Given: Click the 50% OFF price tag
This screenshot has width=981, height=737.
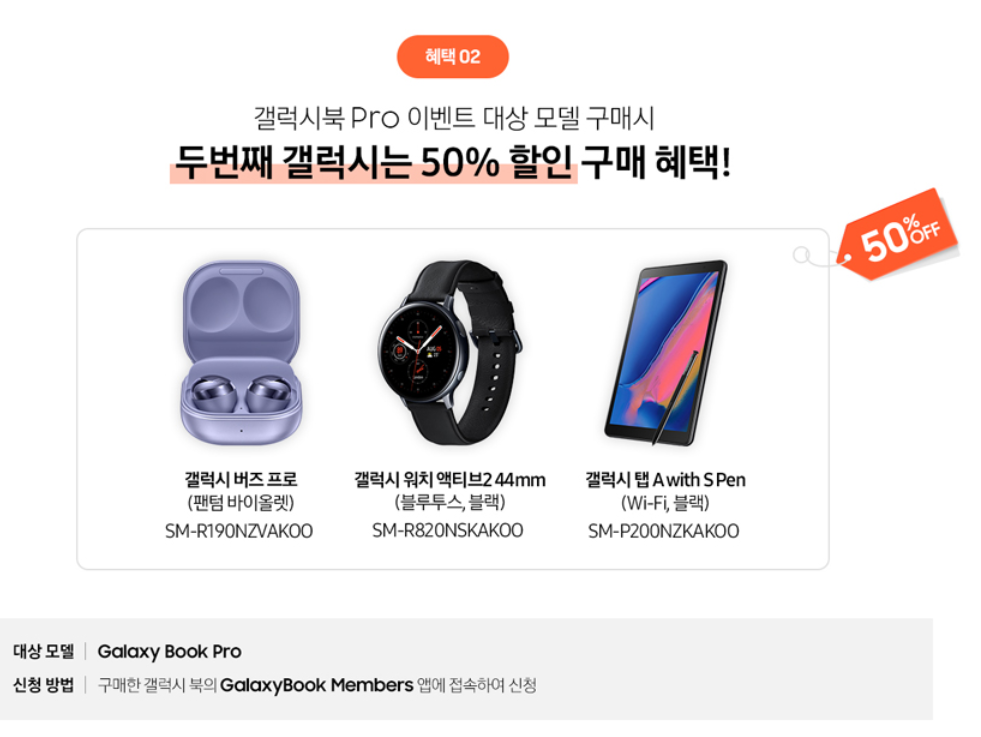Looking at the screenshot, I should pos(898,235).
